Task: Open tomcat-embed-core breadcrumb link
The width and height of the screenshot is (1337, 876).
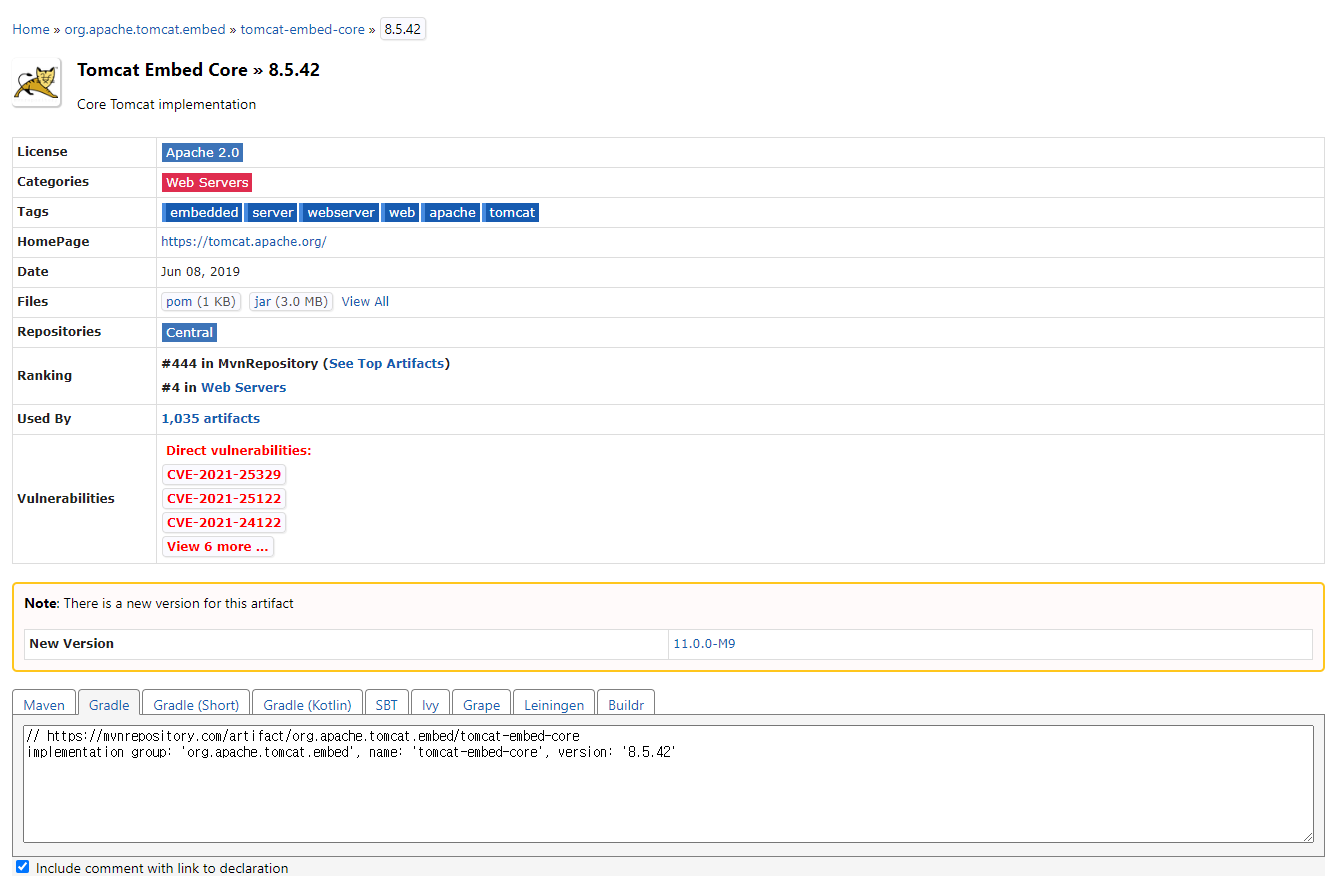Action: [303, 29]
